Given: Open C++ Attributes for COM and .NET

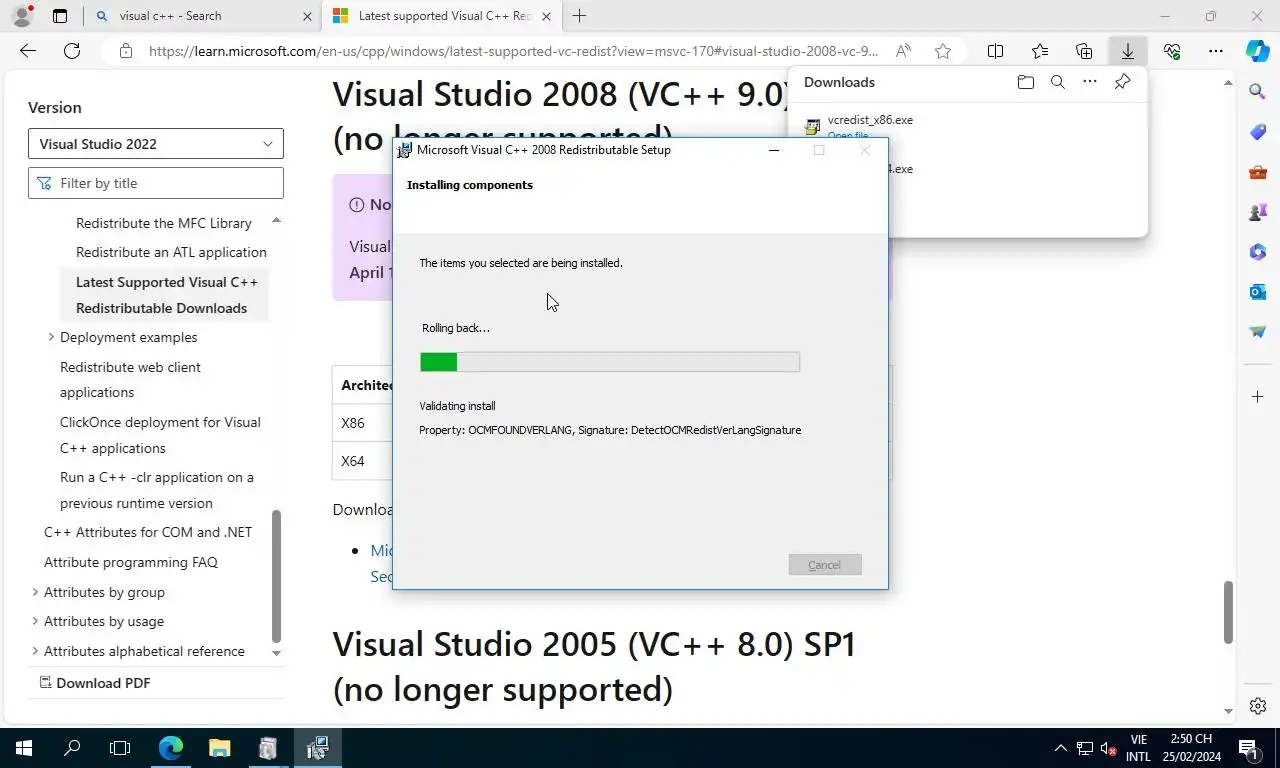Looking at the screenshot, I should tap(148, 532).
